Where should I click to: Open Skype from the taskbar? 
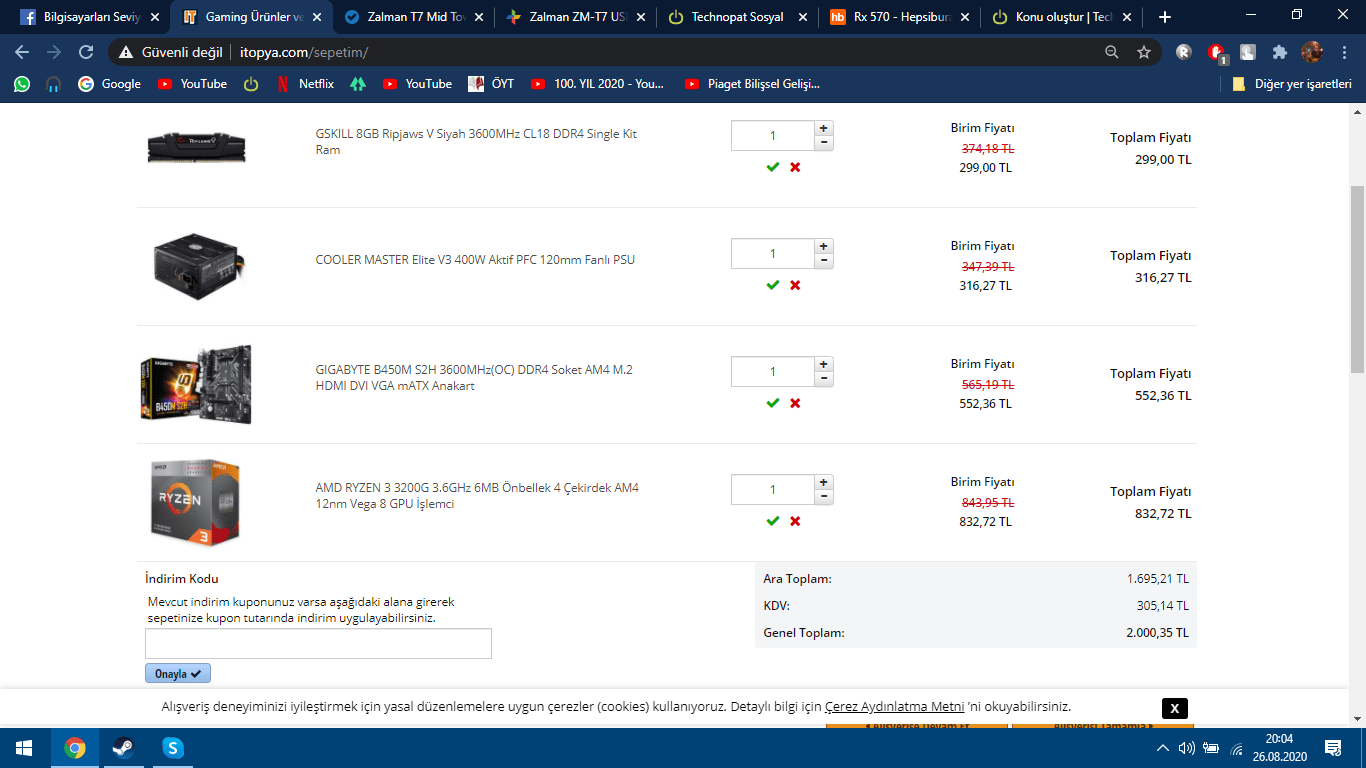173,748
